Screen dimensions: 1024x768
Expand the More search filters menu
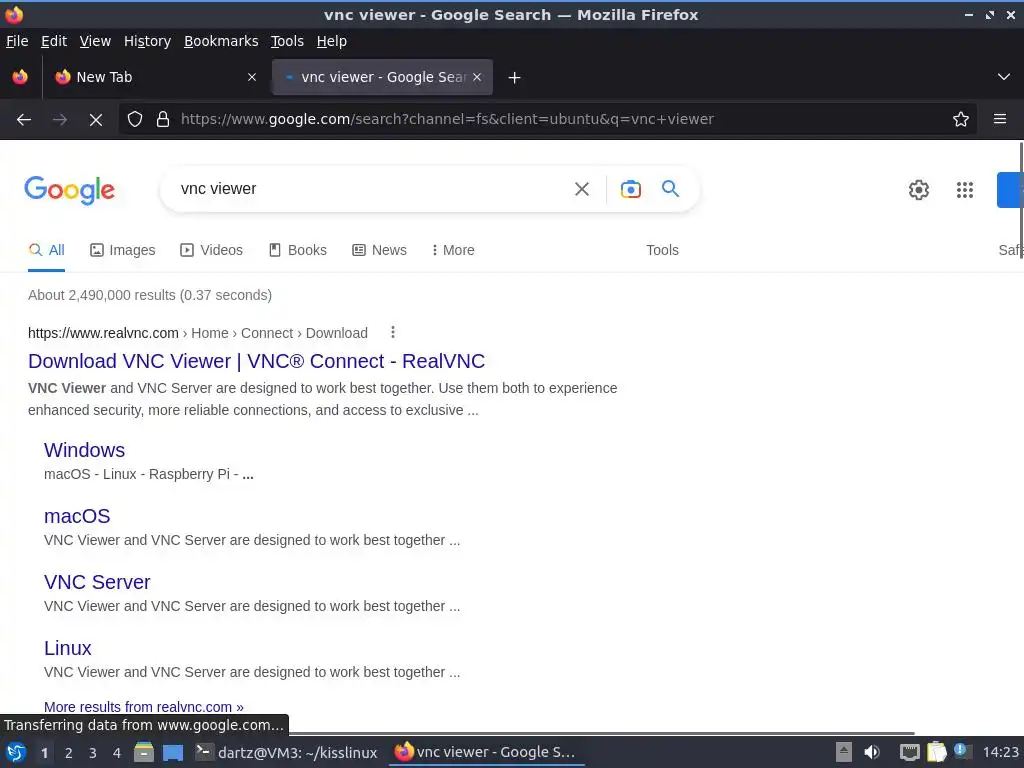click(x=453, y=250)
